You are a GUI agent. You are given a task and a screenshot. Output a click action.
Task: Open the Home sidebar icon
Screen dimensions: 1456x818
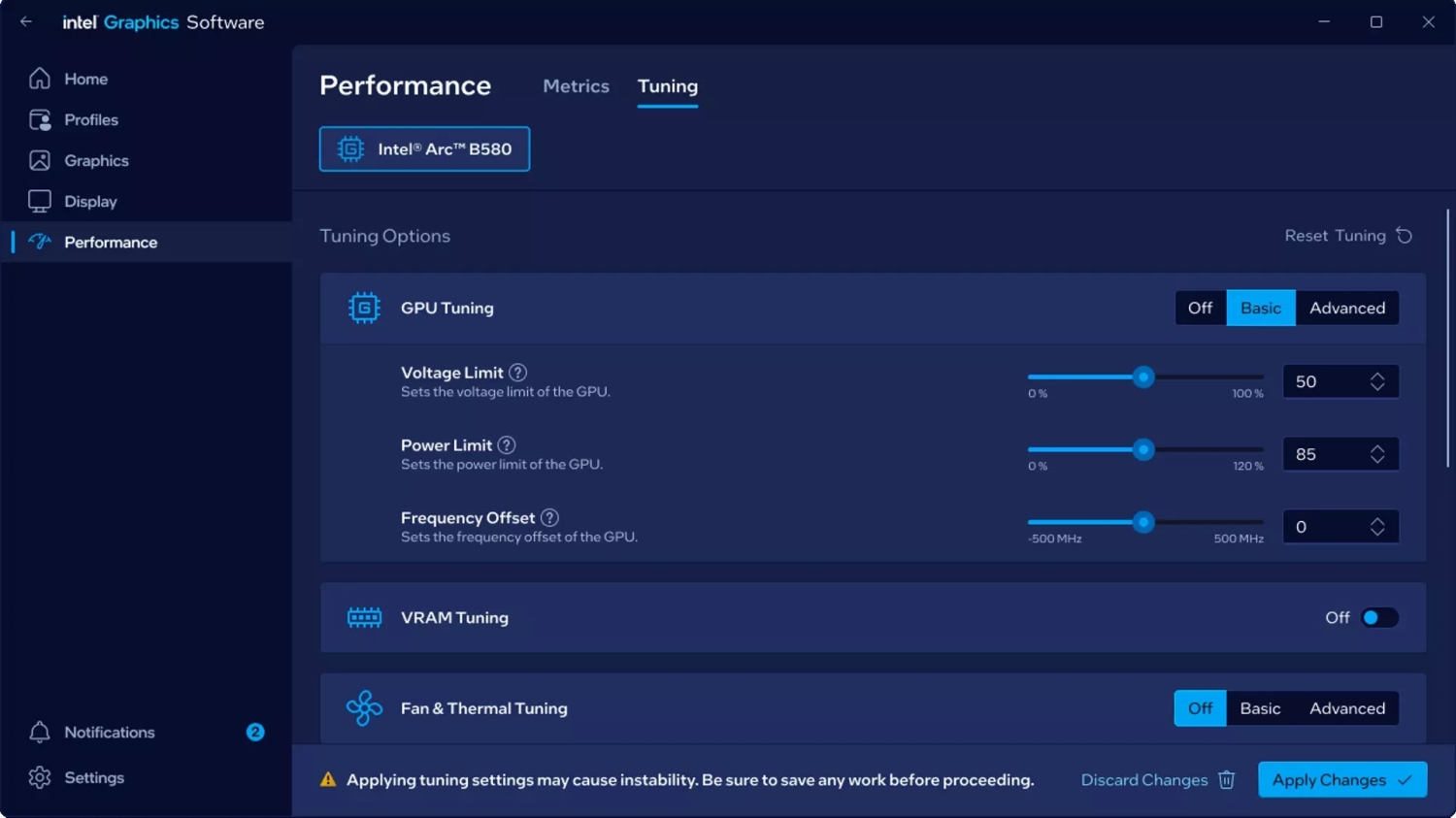tap(39, 79)
